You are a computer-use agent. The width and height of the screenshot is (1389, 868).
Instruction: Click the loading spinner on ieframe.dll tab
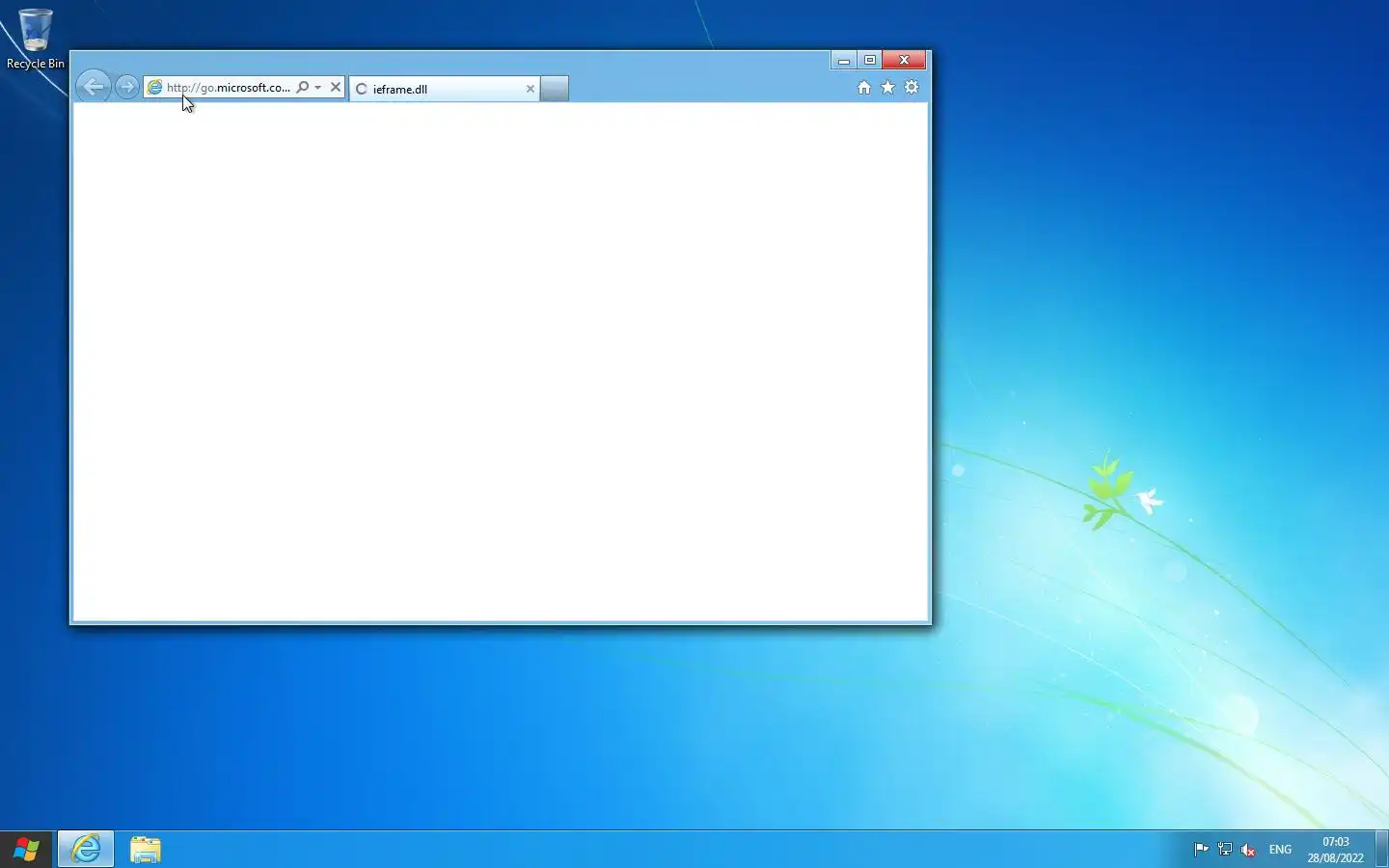[362, 89]
